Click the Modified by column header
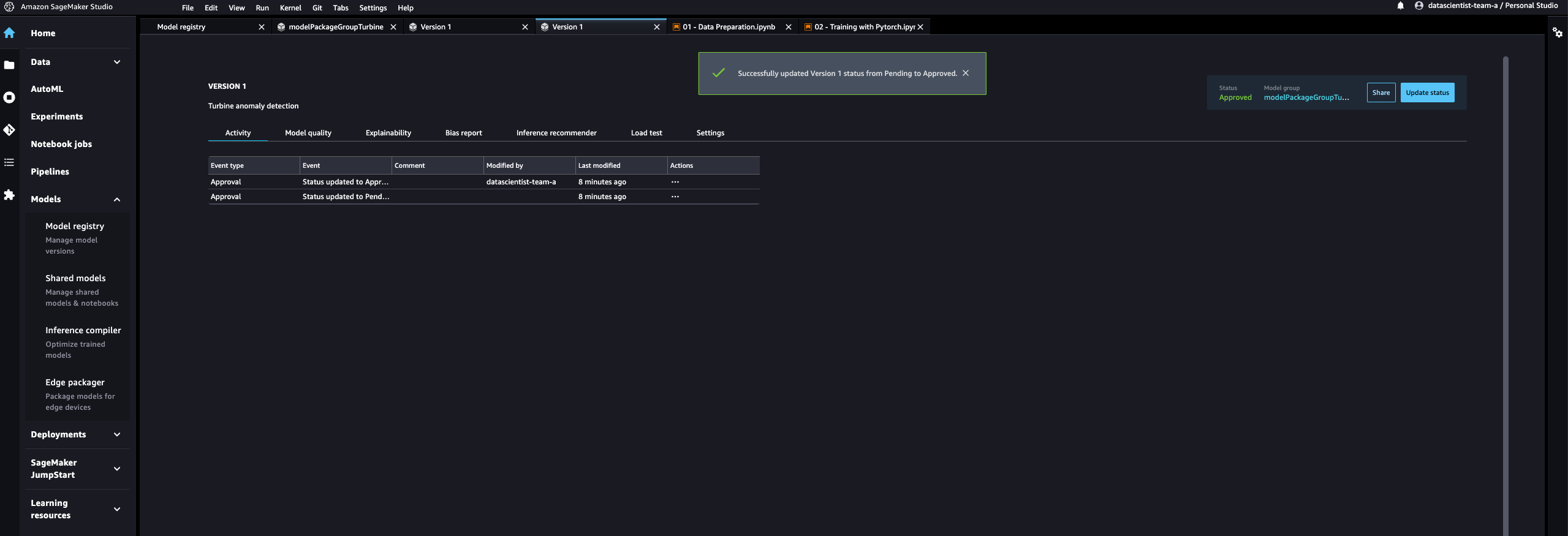The width and height of the screenshot is (1568, 536). 529,165
